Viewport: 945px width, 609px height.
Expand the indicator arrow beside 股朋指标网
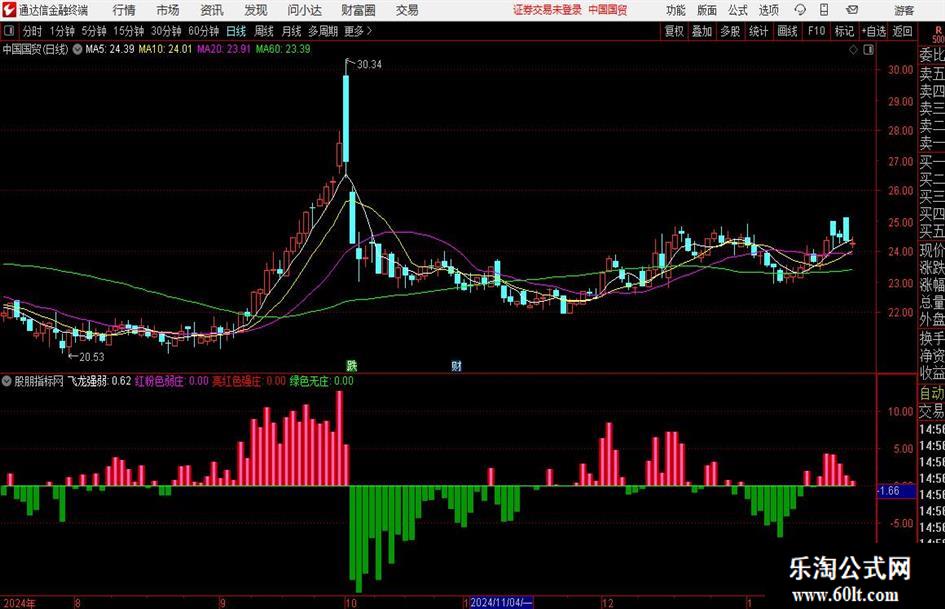(x=7, y=381)
